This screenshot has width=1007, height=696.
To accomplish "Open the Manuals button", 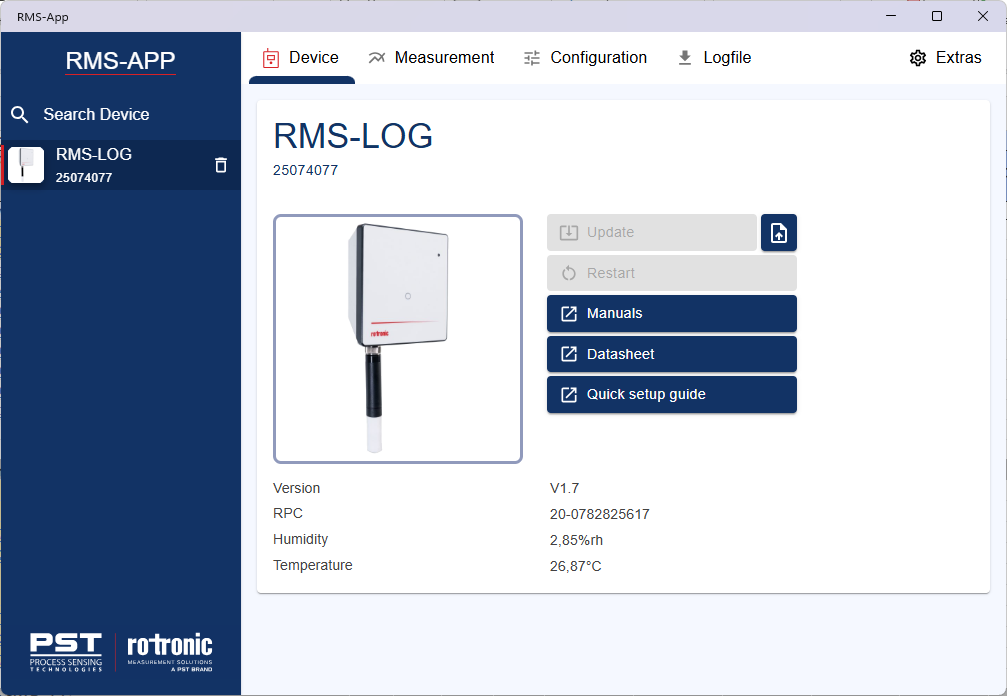I will pos(671,313).
